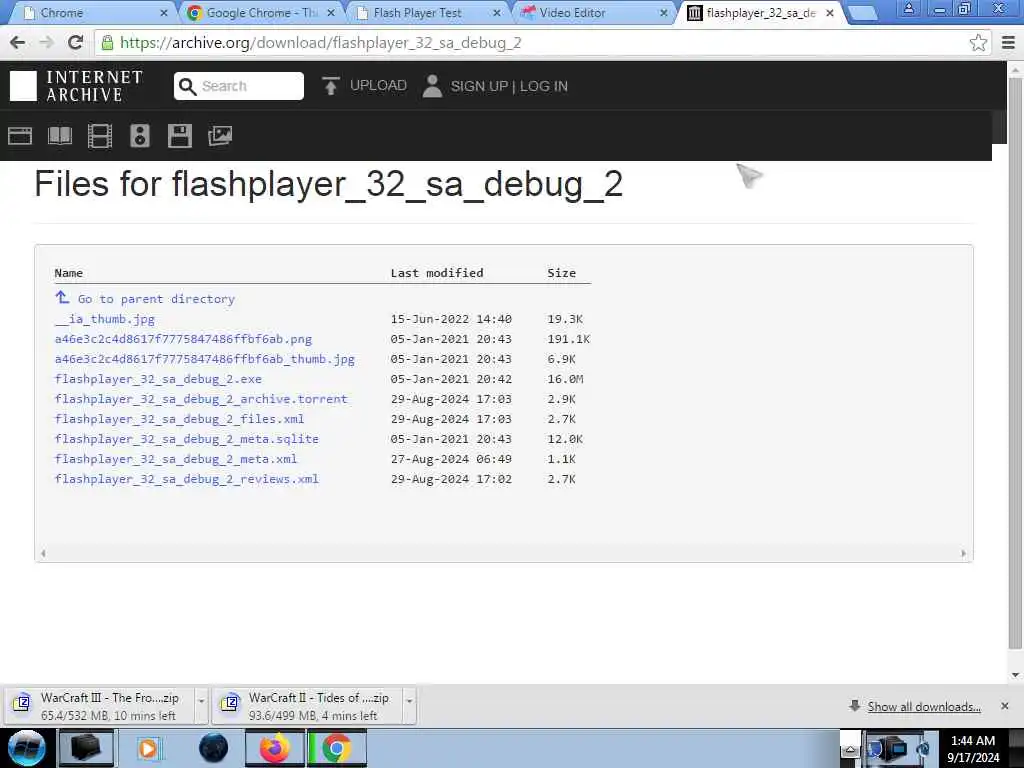Click the upload arrow icon
The height and width of the screenshot is (768, 1024).
pos(330,86)
